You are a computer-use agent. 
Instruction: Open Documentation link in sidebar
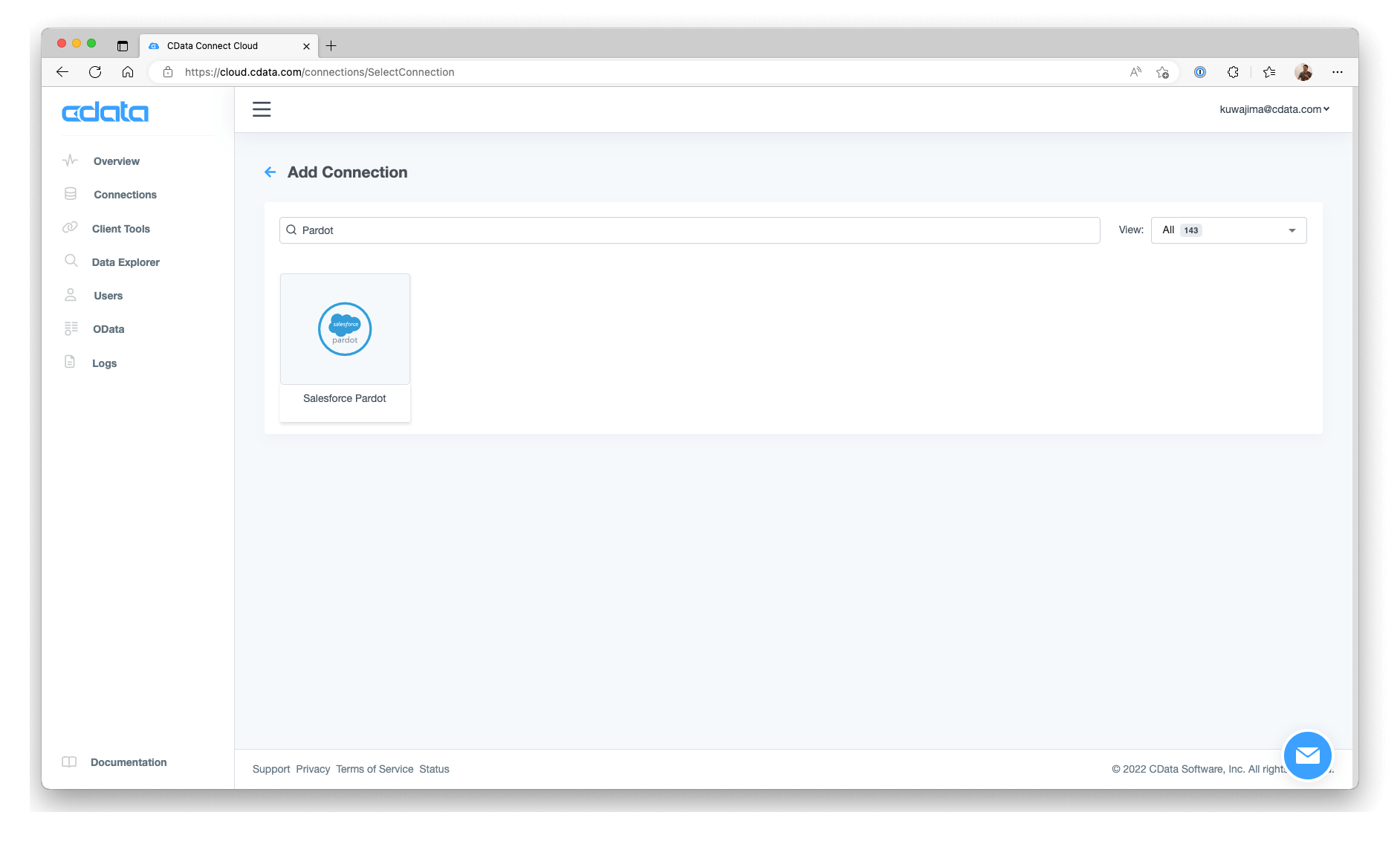pyautogui.click(x=129, y=762)
